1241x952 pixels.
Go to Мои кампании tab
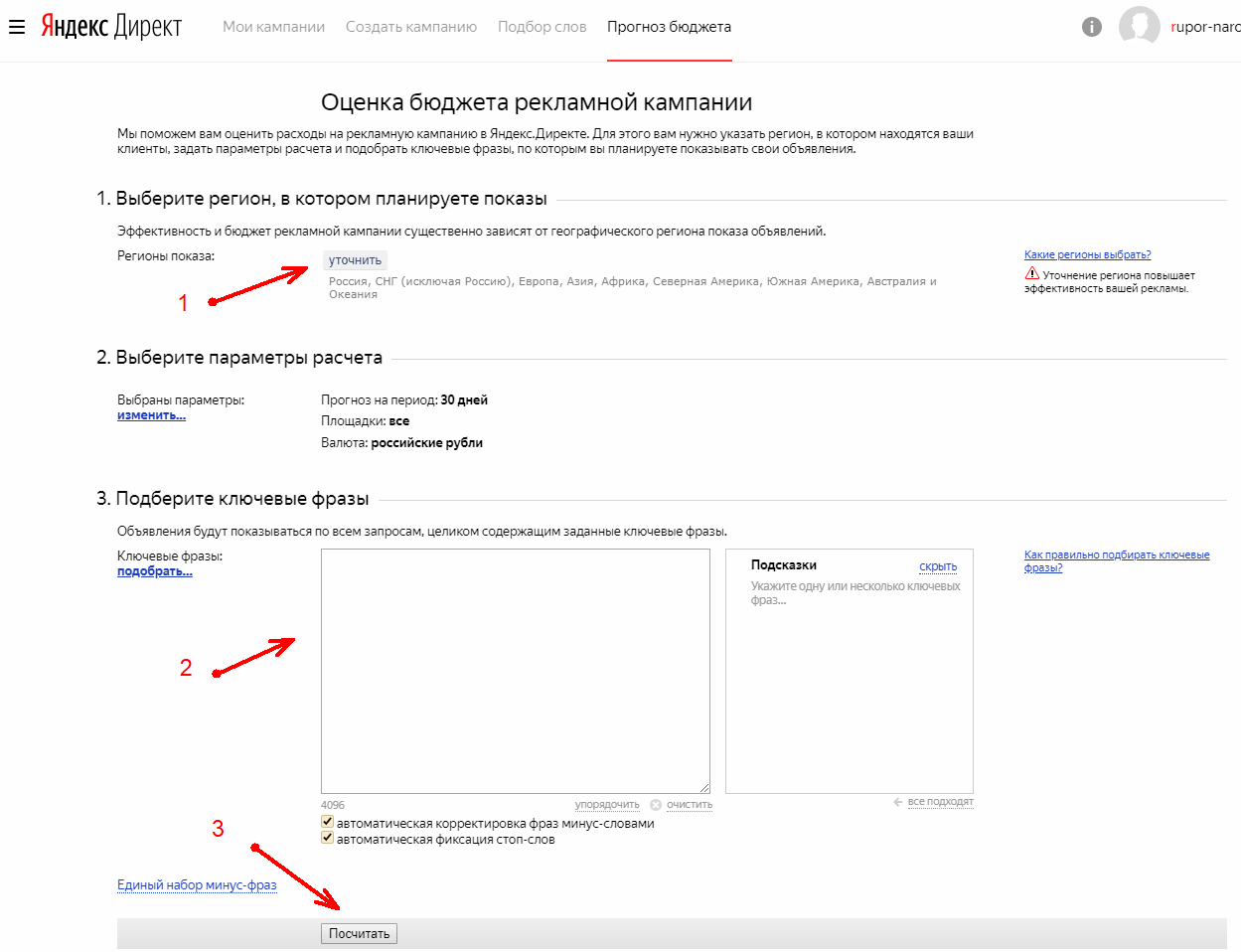click(x=273, y=27)
